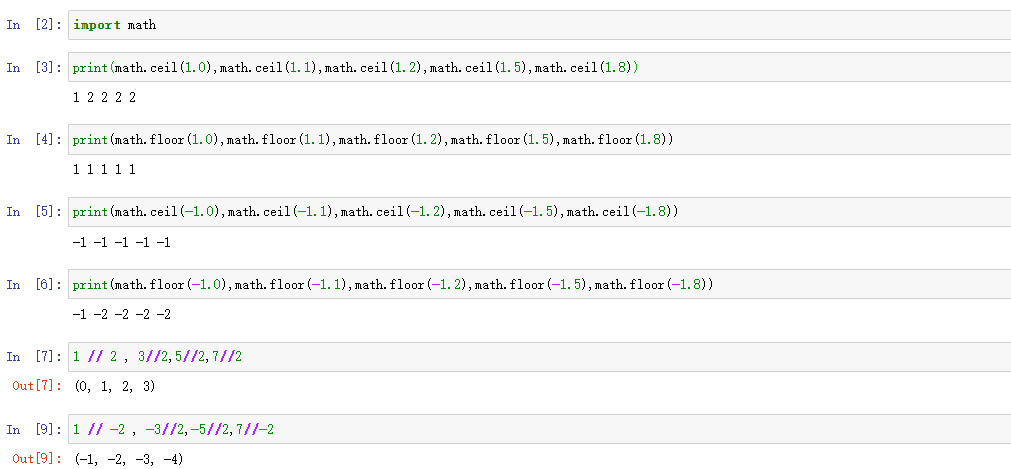Select cell via In [3] prompt
Viewport: 1011px width, 469px height.
[34, 68]
